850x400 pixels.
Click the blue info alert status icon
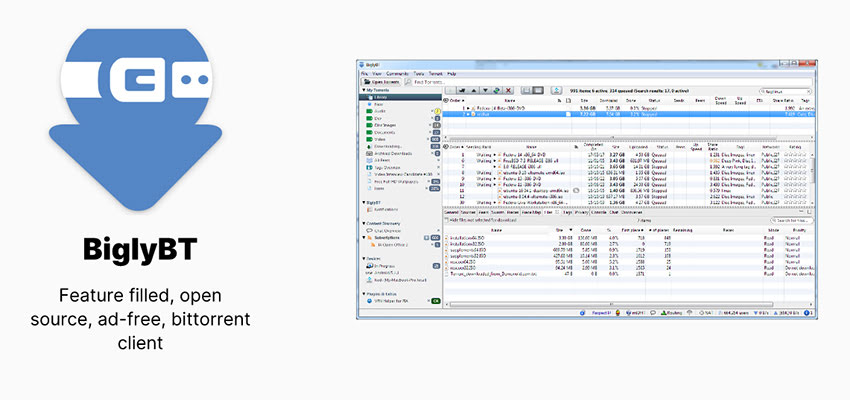(x=808, y=313)
